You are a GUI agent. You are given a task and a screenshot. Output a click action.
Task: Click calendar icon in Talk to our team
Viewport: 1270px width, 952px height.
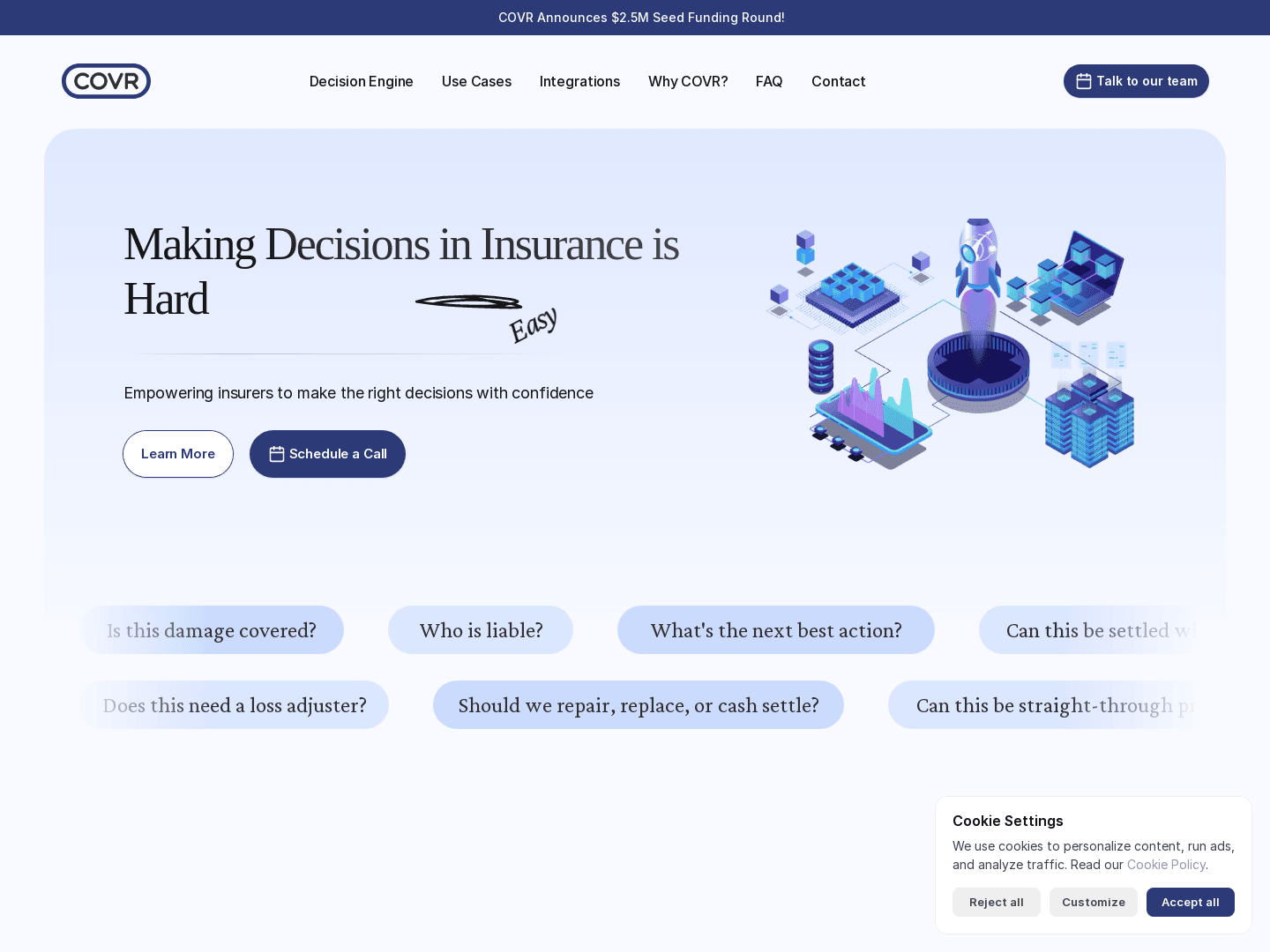tap(1084, 81)
